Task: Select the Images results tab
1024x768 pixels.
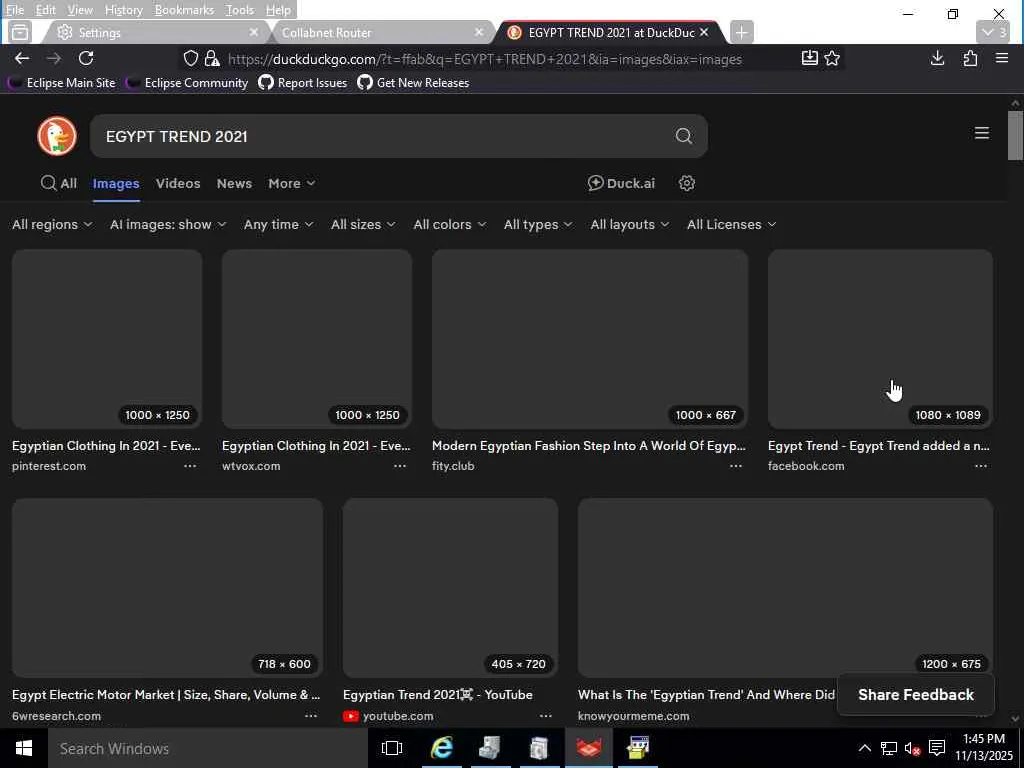Action: [116, 184]
